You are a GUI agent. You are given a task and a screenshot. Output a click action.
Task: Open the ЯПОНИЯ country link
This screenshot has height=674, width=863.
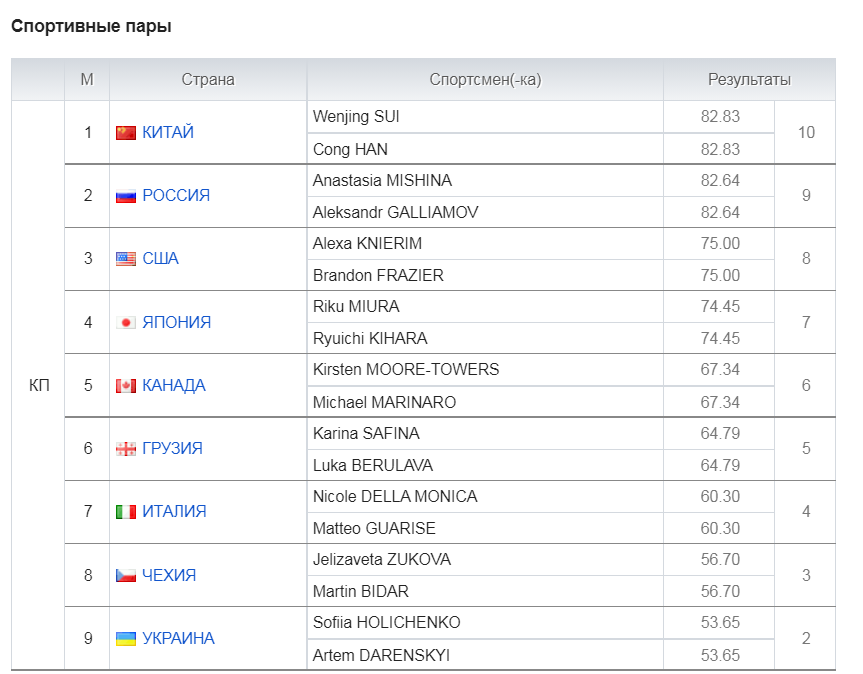(177, 322)
